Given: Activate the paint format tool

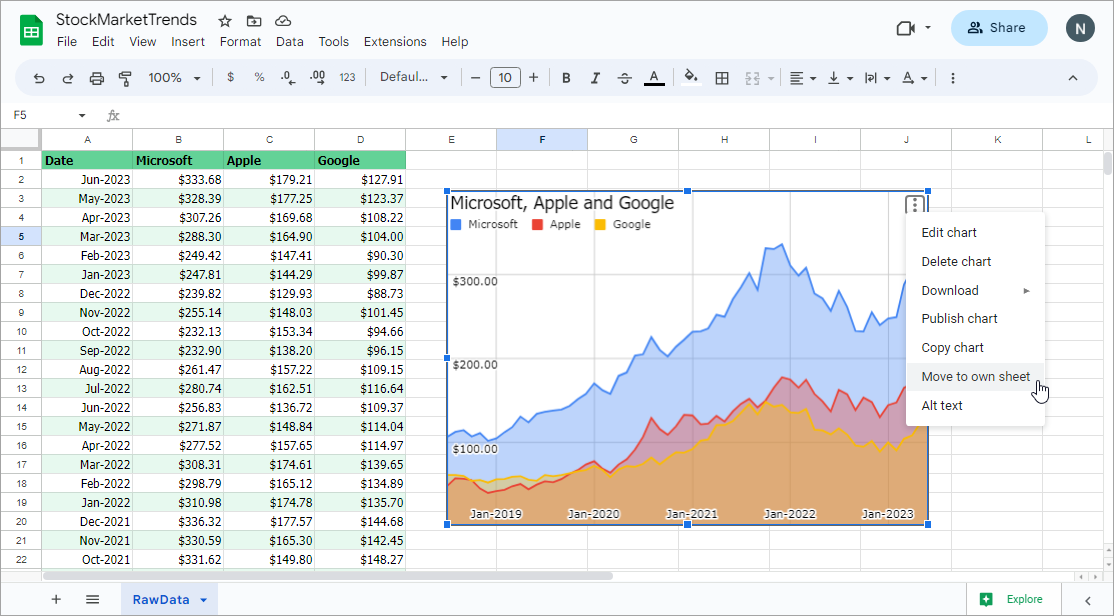Looking at the screenshot, I should (x=125, y=78).
